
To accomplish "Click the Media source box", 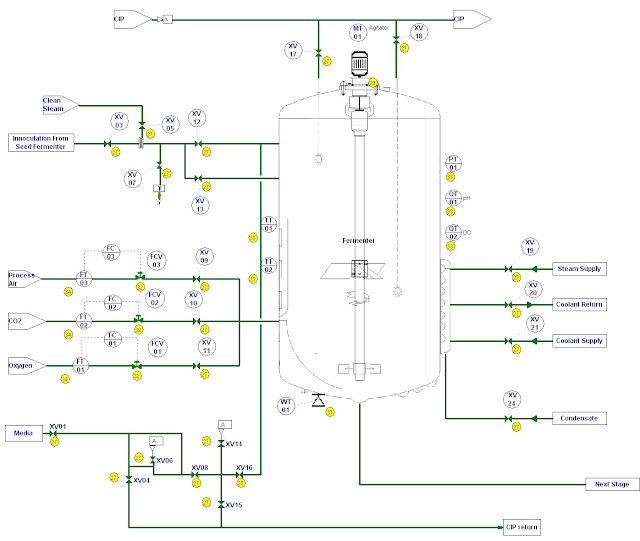I will point(24,433).
